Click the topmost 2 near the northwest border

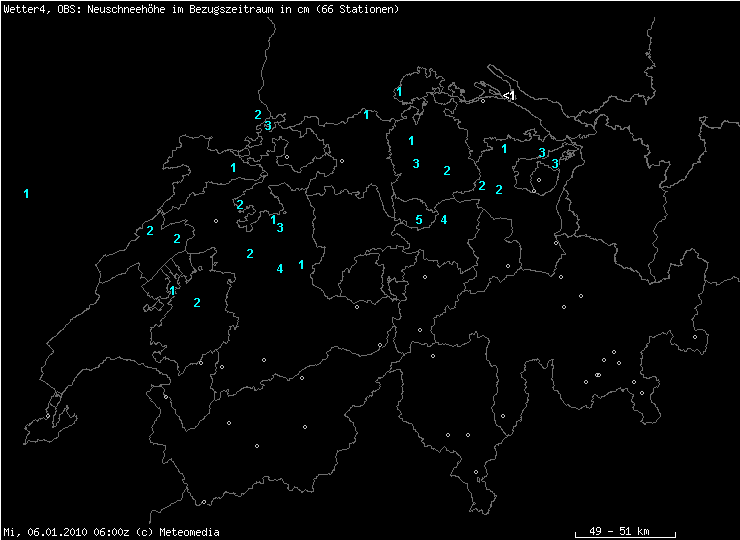(x=257, y=115)
